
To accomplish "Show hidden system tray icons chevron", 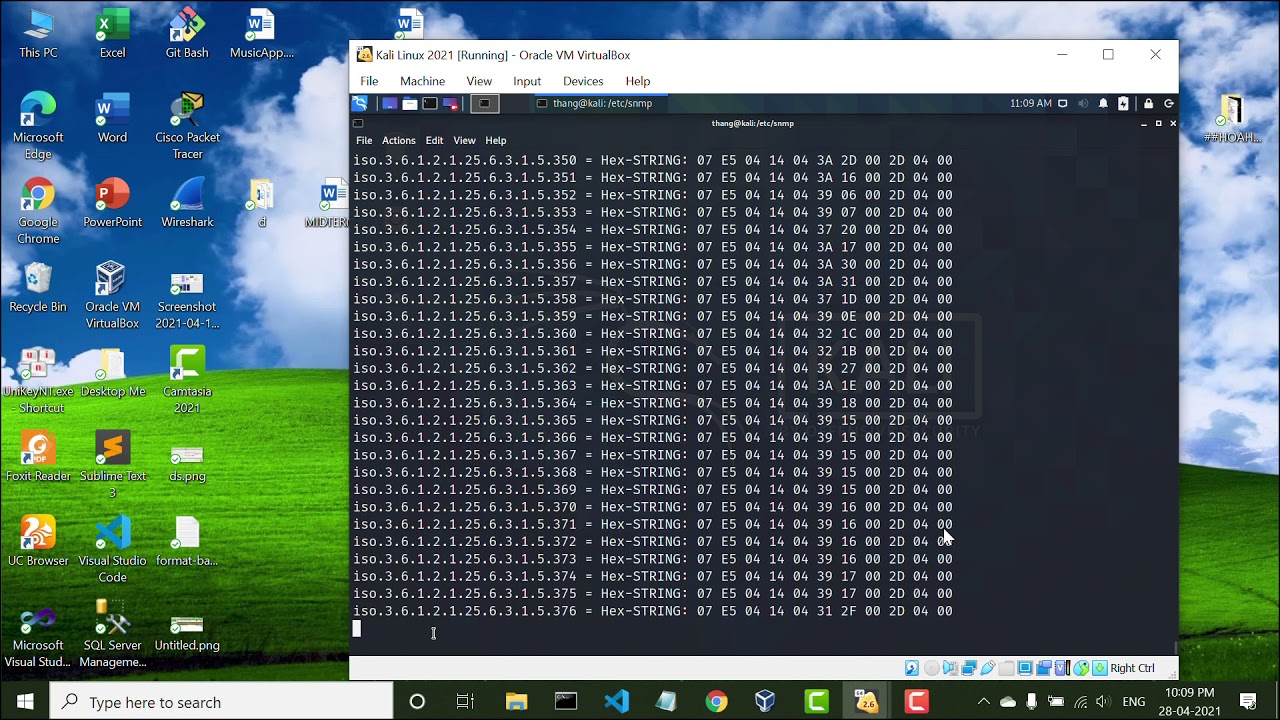I will [983, 702].
